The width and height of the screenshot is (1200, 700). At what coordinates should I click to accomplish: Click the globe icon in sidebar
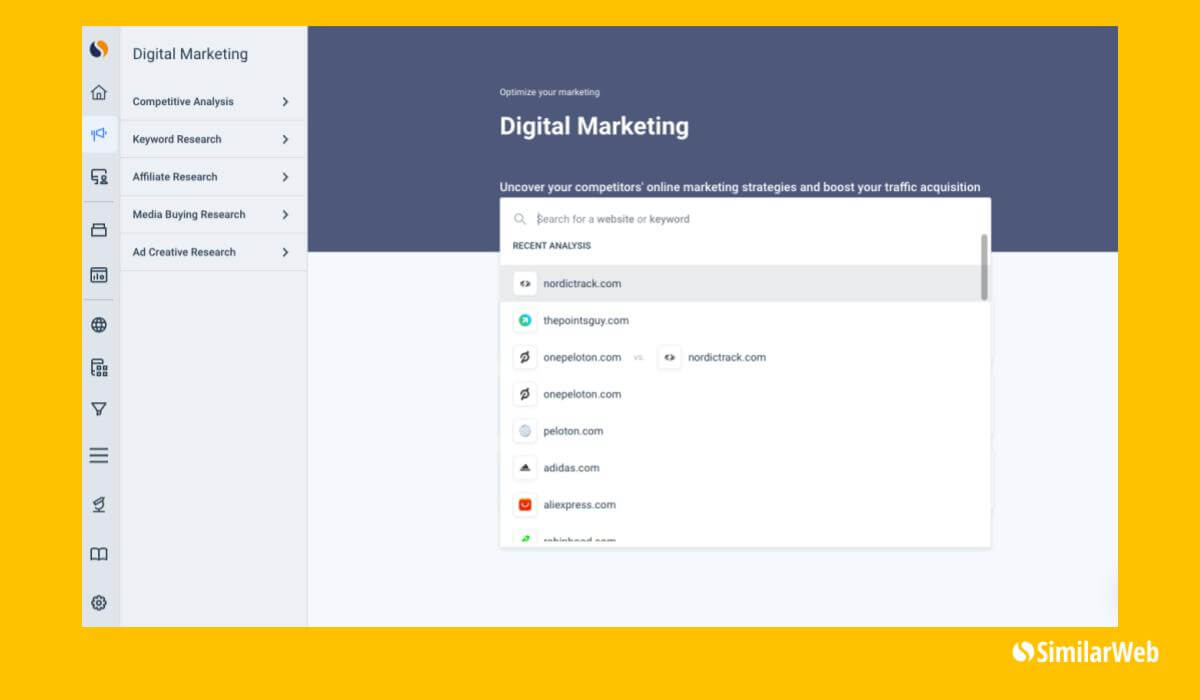(x=98, y=325)
